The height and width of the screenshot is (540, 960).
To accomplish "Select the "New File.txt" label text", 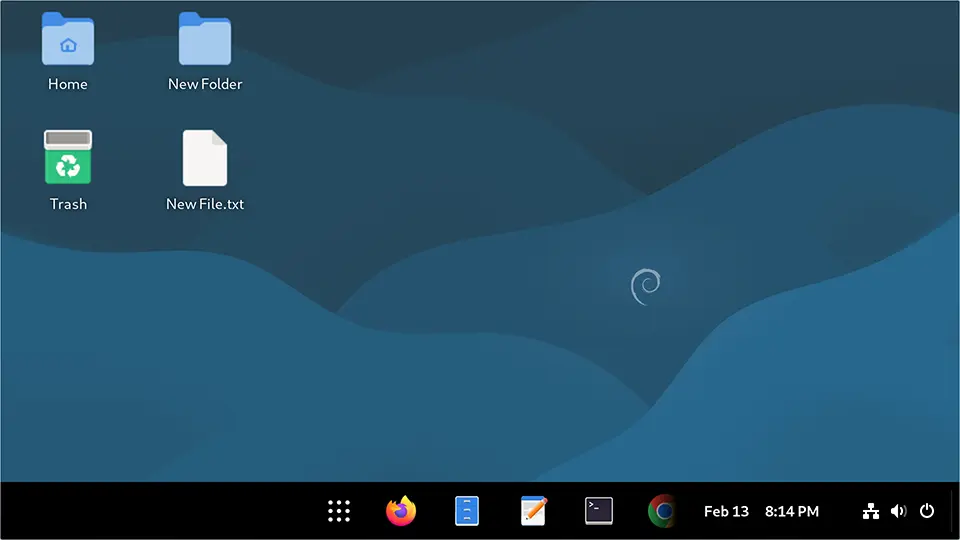I will click(x=205, y=204).
